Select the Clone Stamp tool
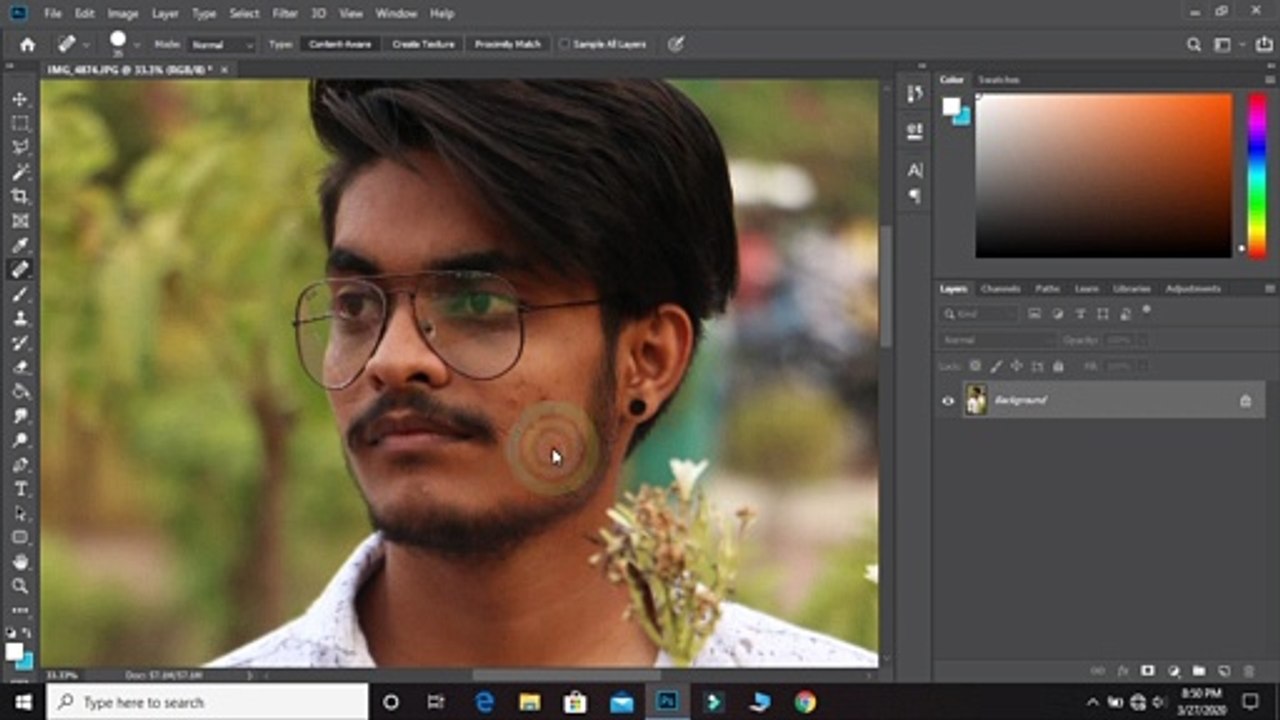Viewport: 1280px width, 720px height. point(20,318)
